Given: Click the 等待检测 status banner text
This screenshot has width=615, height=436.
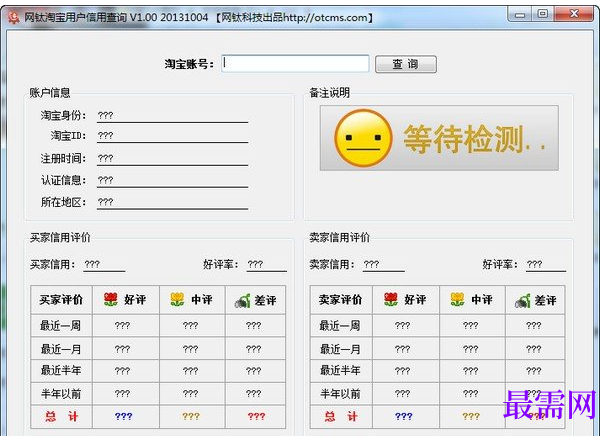Looking at the screenshot, I should click(474, 138).
